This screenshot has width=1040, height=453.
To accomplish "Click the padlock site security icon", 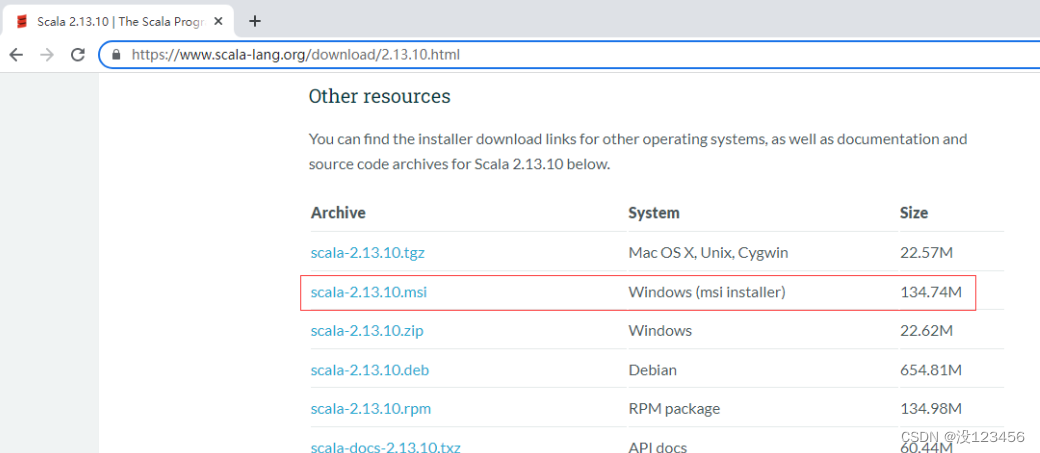I will point(117,54).
